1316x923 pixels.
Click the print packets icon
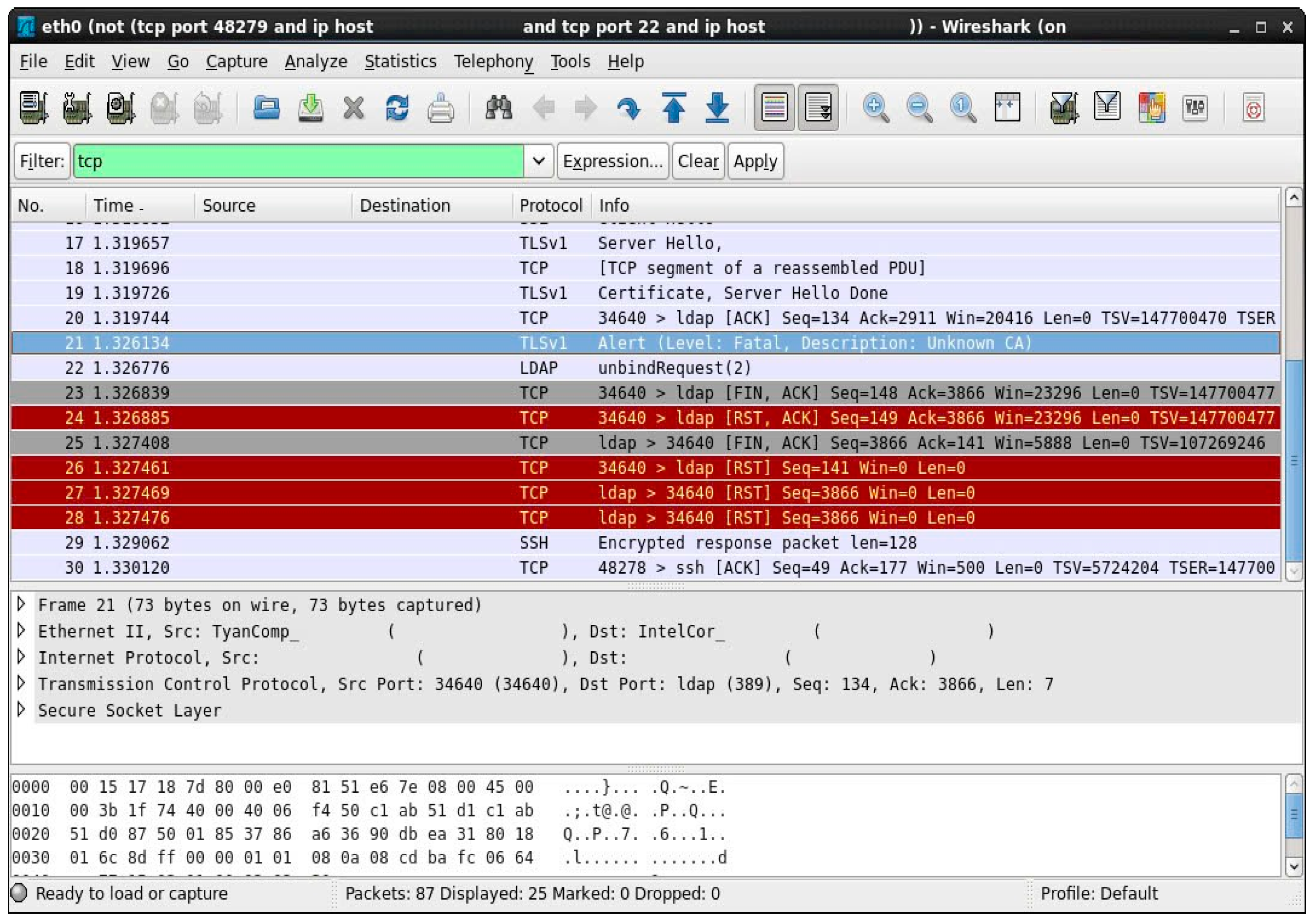pos(440,107)
